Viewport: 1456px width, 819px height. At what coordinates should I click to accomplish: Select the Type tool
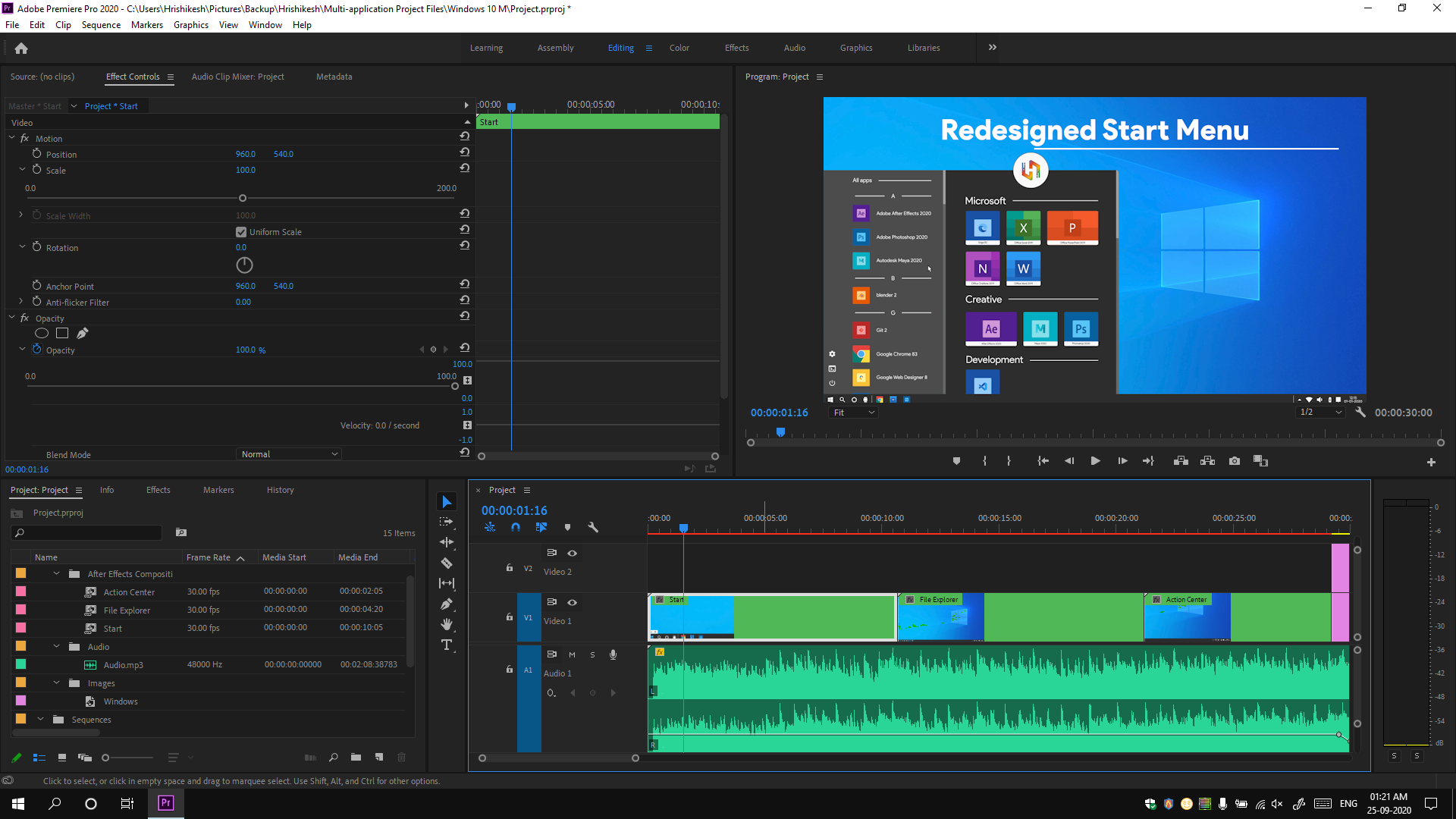[447, 645]
